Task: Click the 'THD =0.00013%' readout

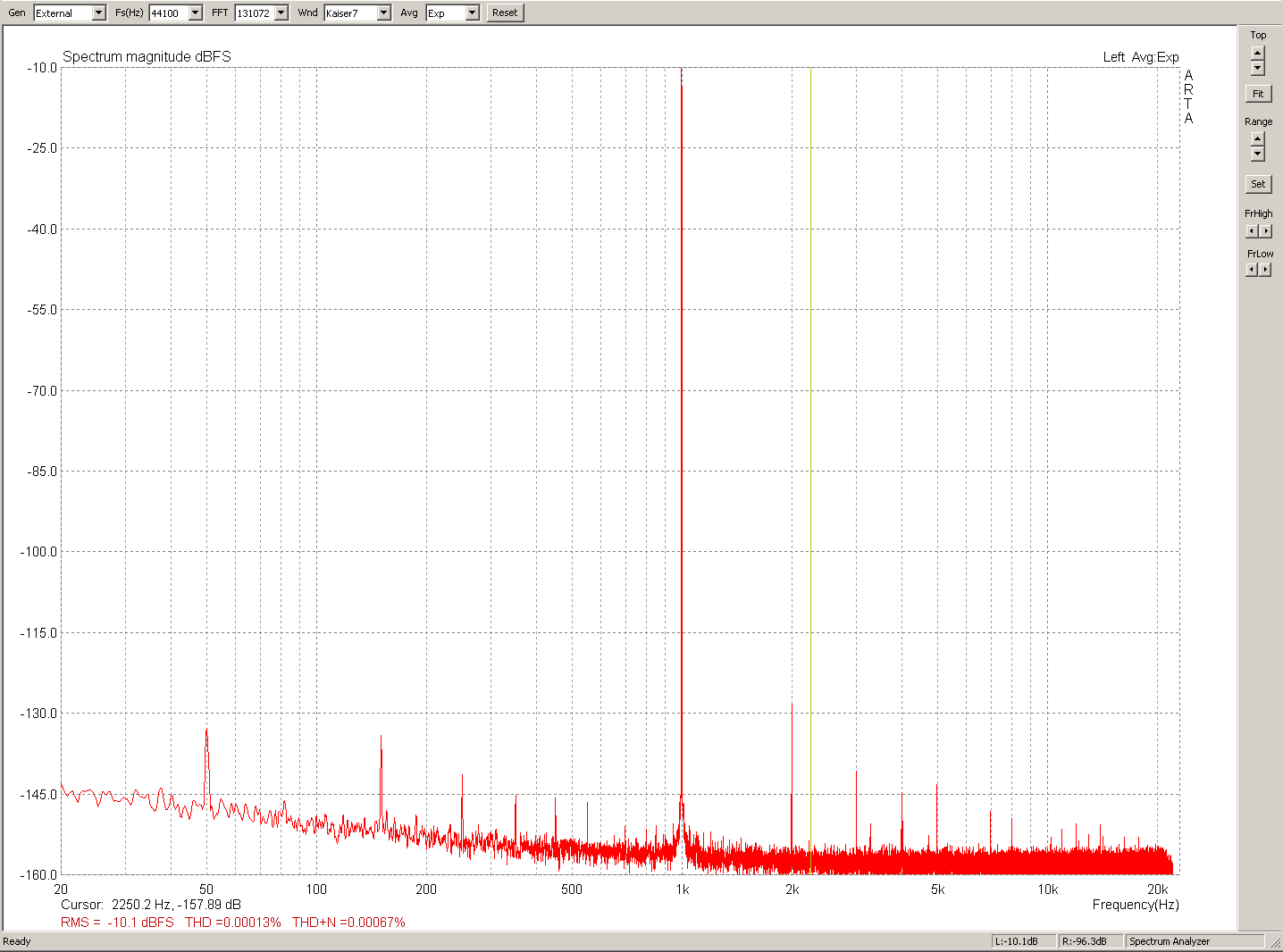Action: (x=232, y=923)
